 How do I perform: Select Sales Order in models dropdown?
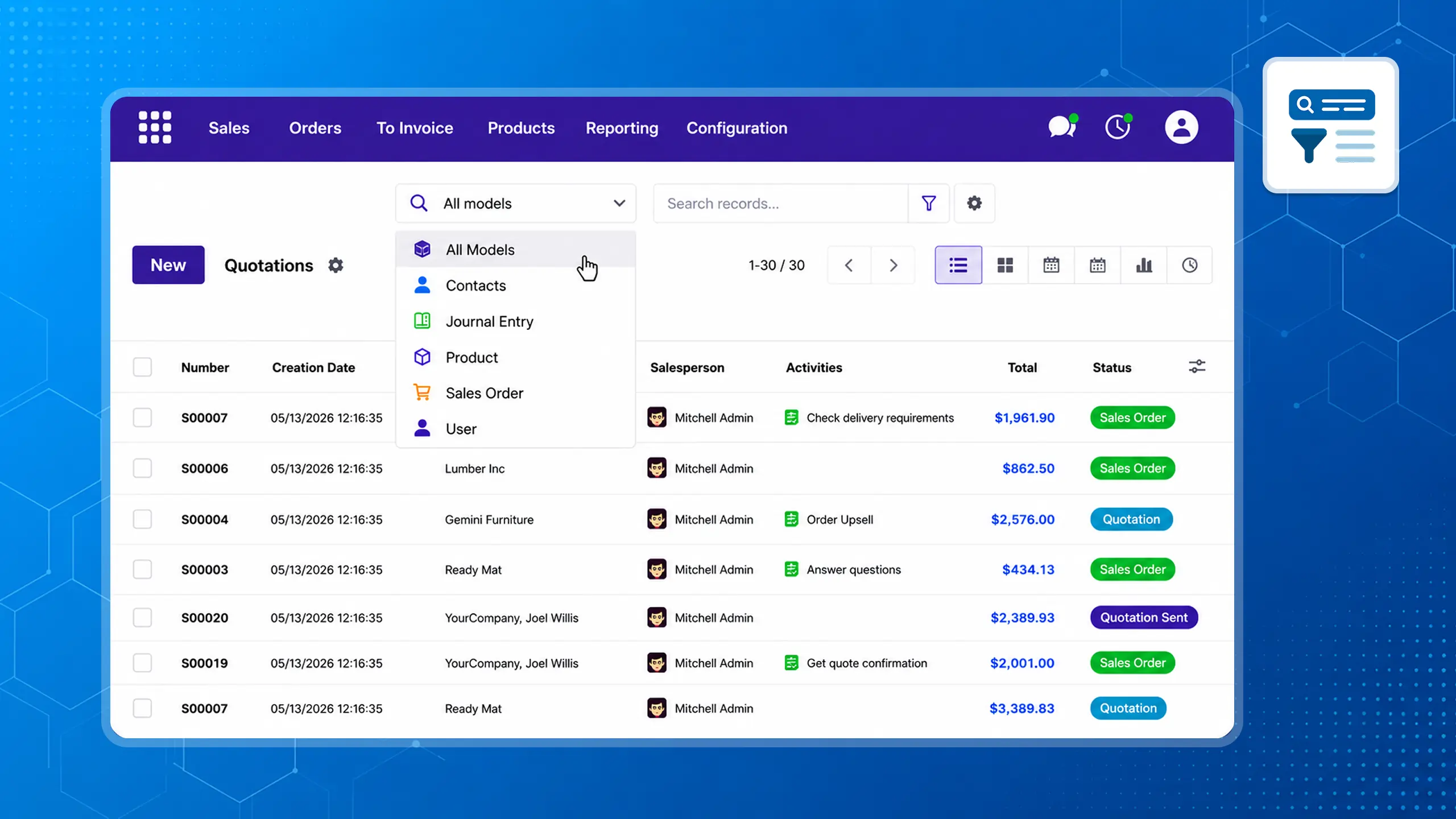[515, 392]
